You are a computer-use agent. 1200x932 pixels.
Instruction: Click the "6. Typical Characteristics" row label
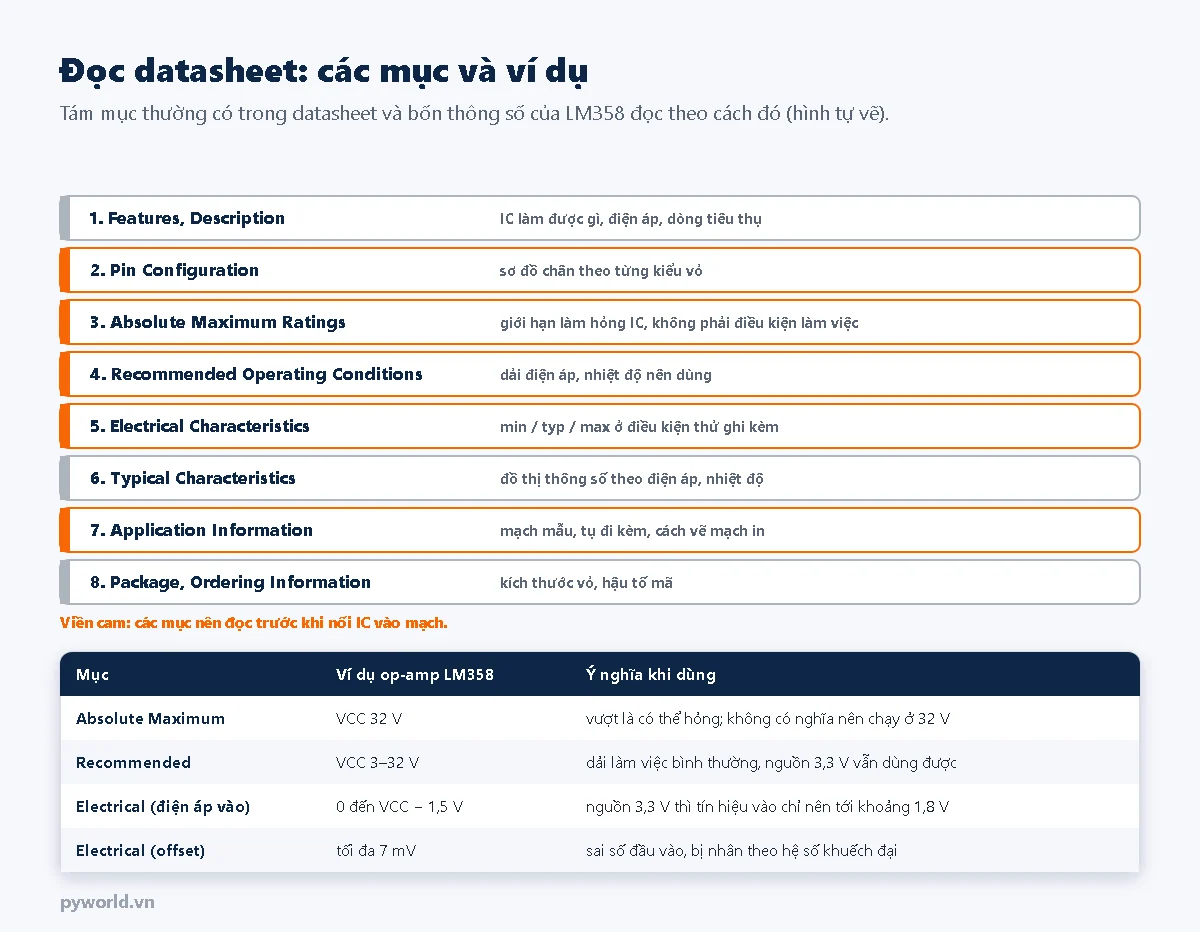coord(192,478)
